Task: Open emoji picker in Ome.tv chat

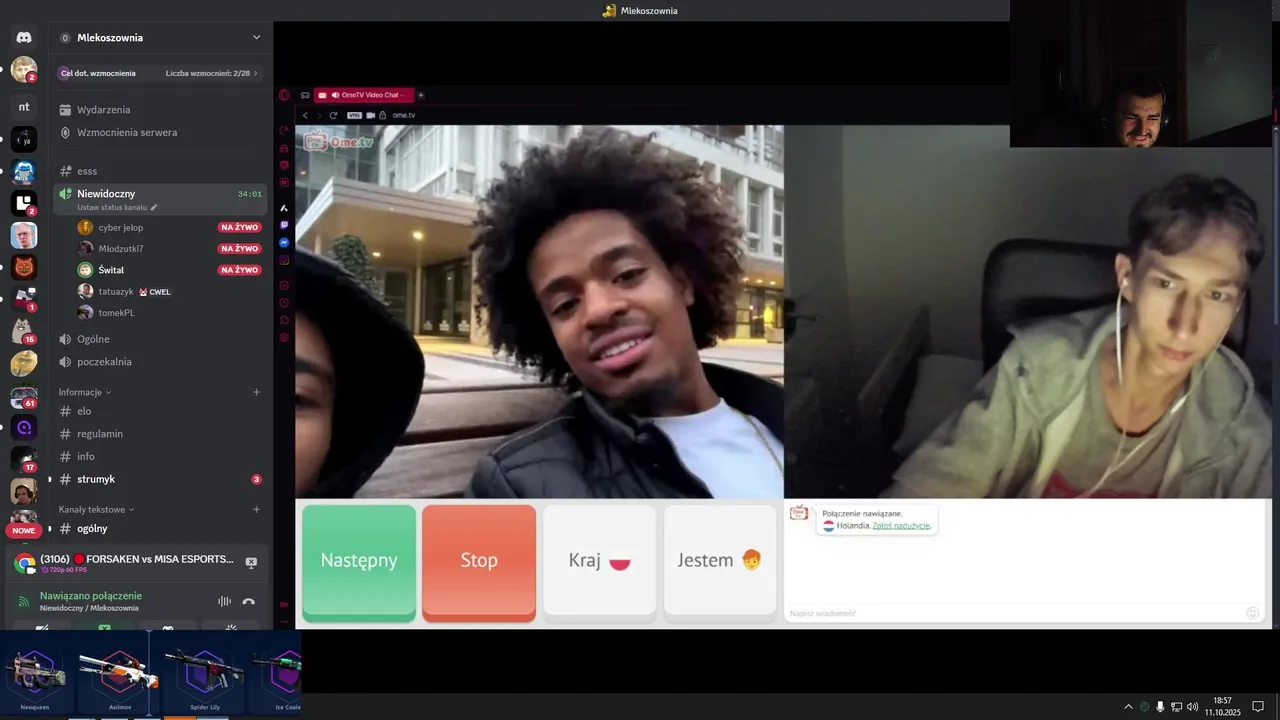Action: (1252, 613)
